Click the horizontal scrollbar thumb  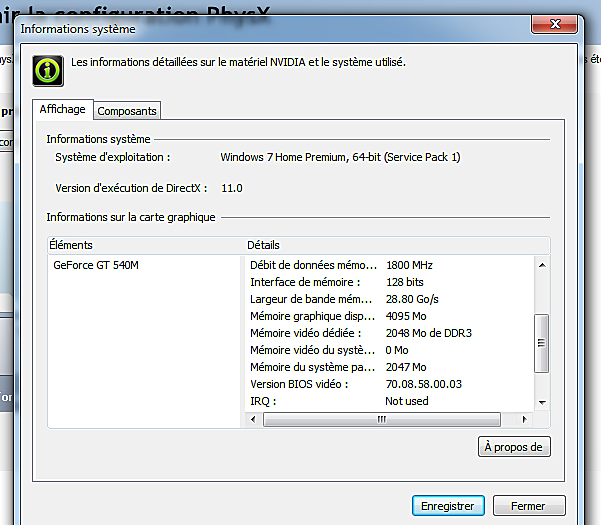tap(382, 419)
